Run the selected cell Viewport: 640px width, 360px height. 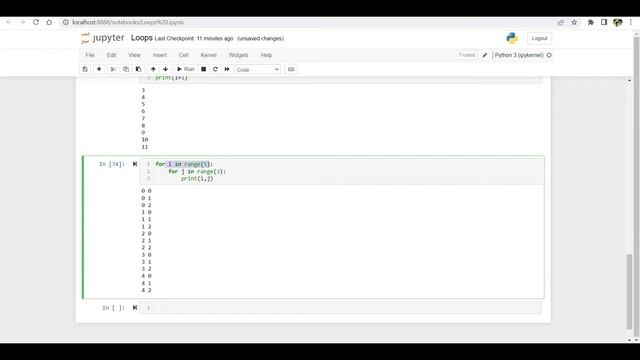(x=185, y=69)
